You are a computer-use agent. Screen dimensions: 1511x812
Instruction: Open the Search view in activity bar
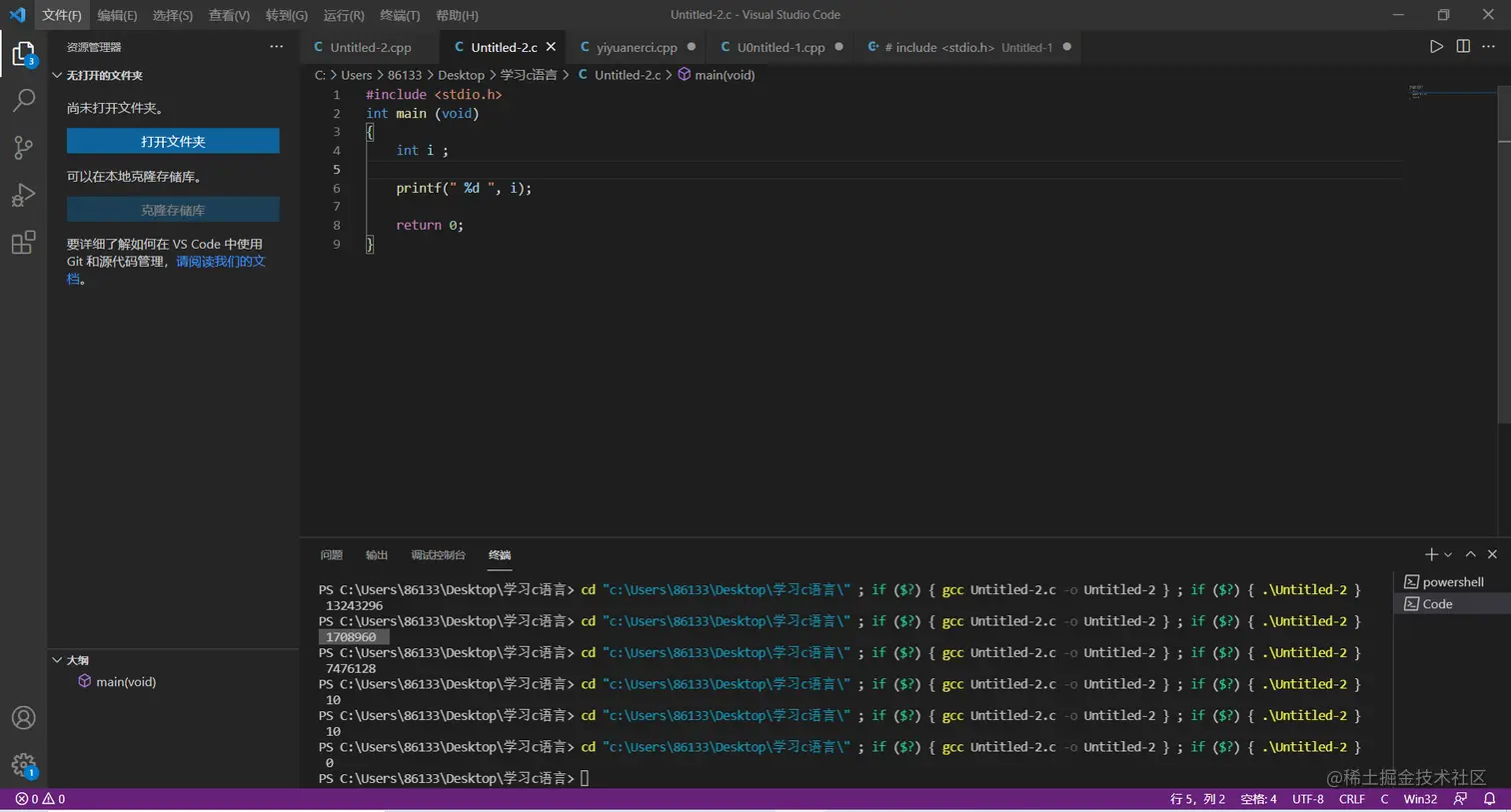point(23,100)
